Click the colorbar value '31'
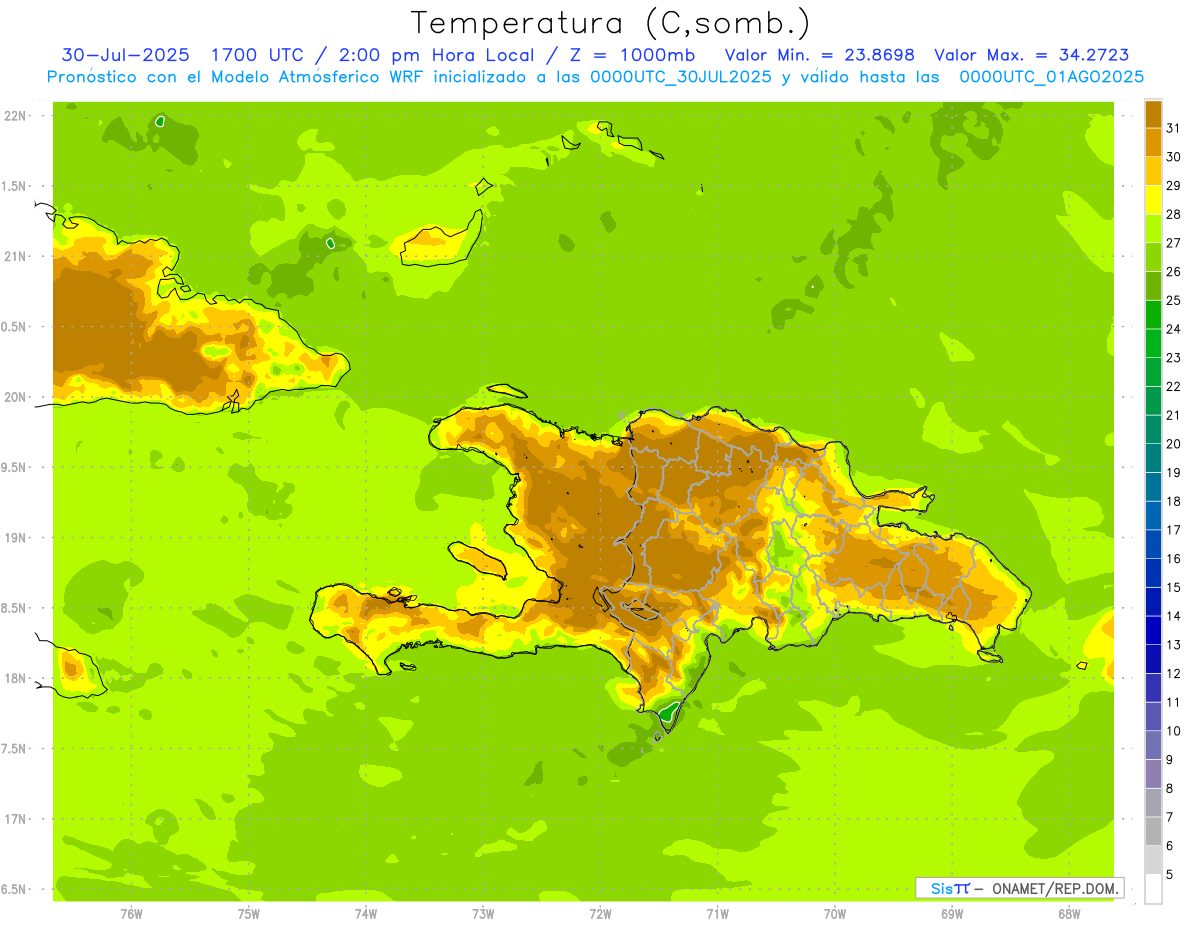Viewport: 1200px width, 927px height. [1174, 128]
